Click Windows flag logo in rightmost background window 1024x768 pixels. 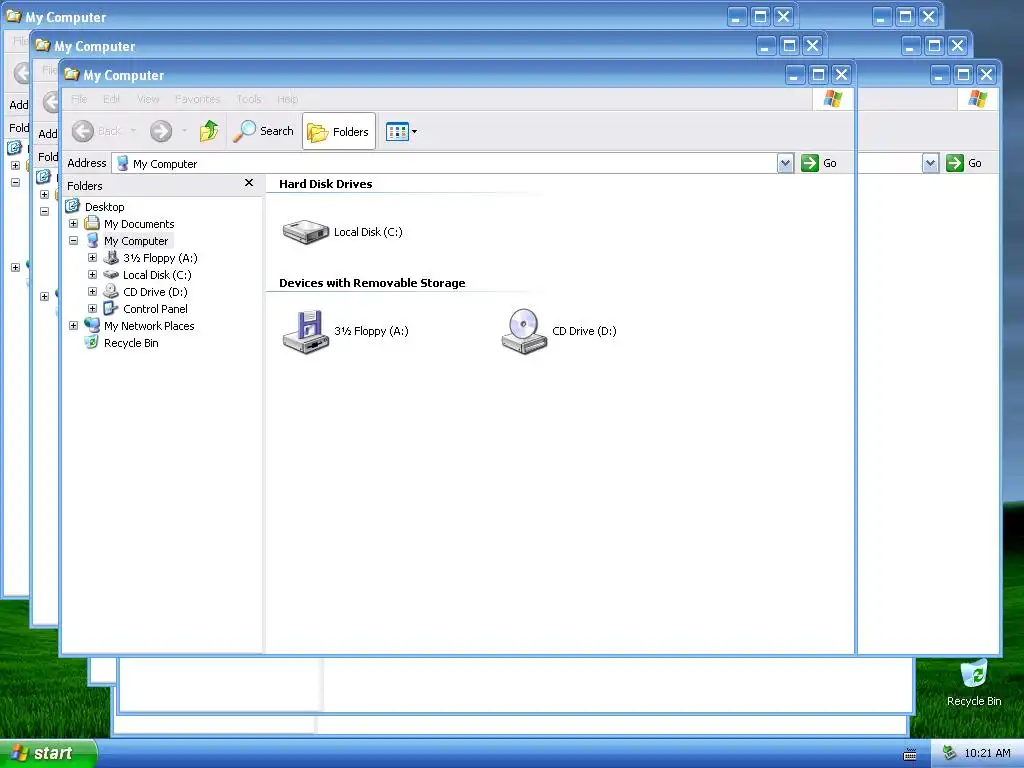tap(978, 99)
